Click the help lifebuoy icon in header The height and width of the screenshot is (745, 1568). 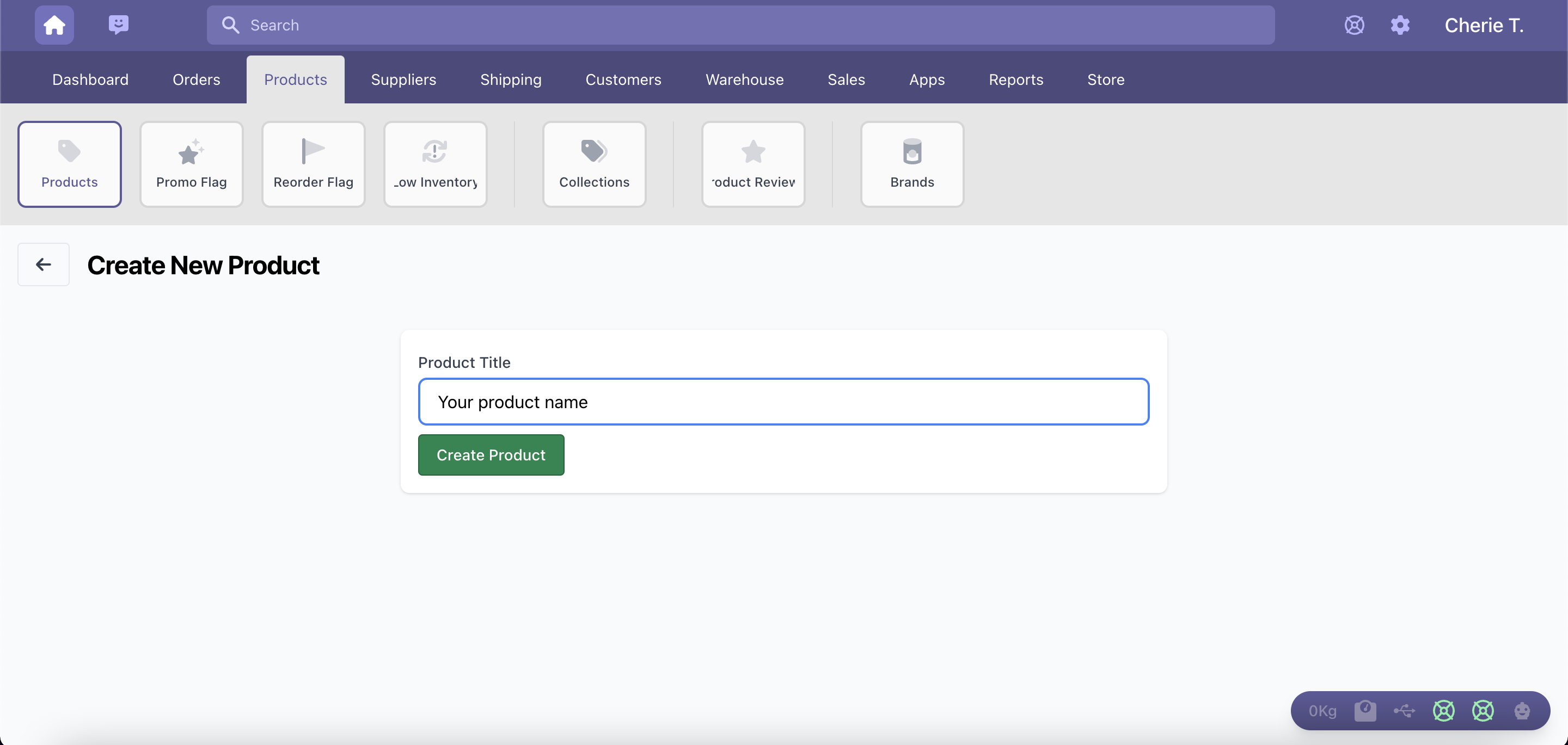pos(1353,25)
